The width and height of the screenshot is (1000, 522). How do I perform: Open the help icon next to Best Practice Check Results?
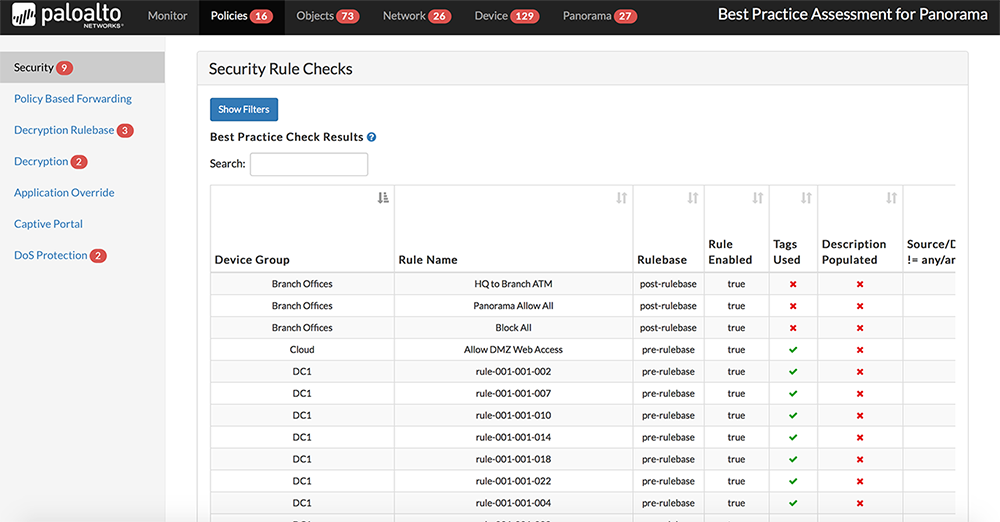point(371,137)
